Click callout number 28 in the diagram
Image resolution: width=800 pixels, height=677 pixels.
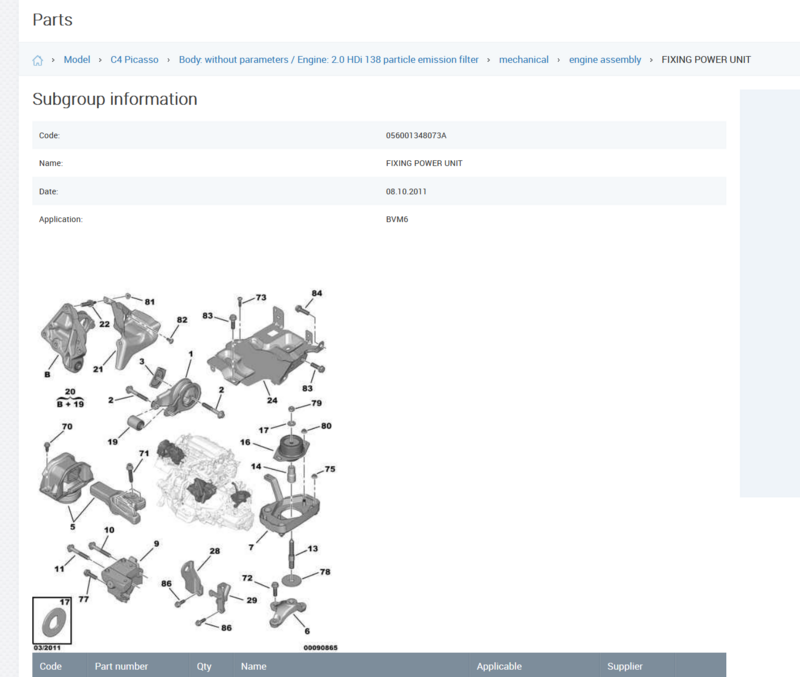pos(215,551)
